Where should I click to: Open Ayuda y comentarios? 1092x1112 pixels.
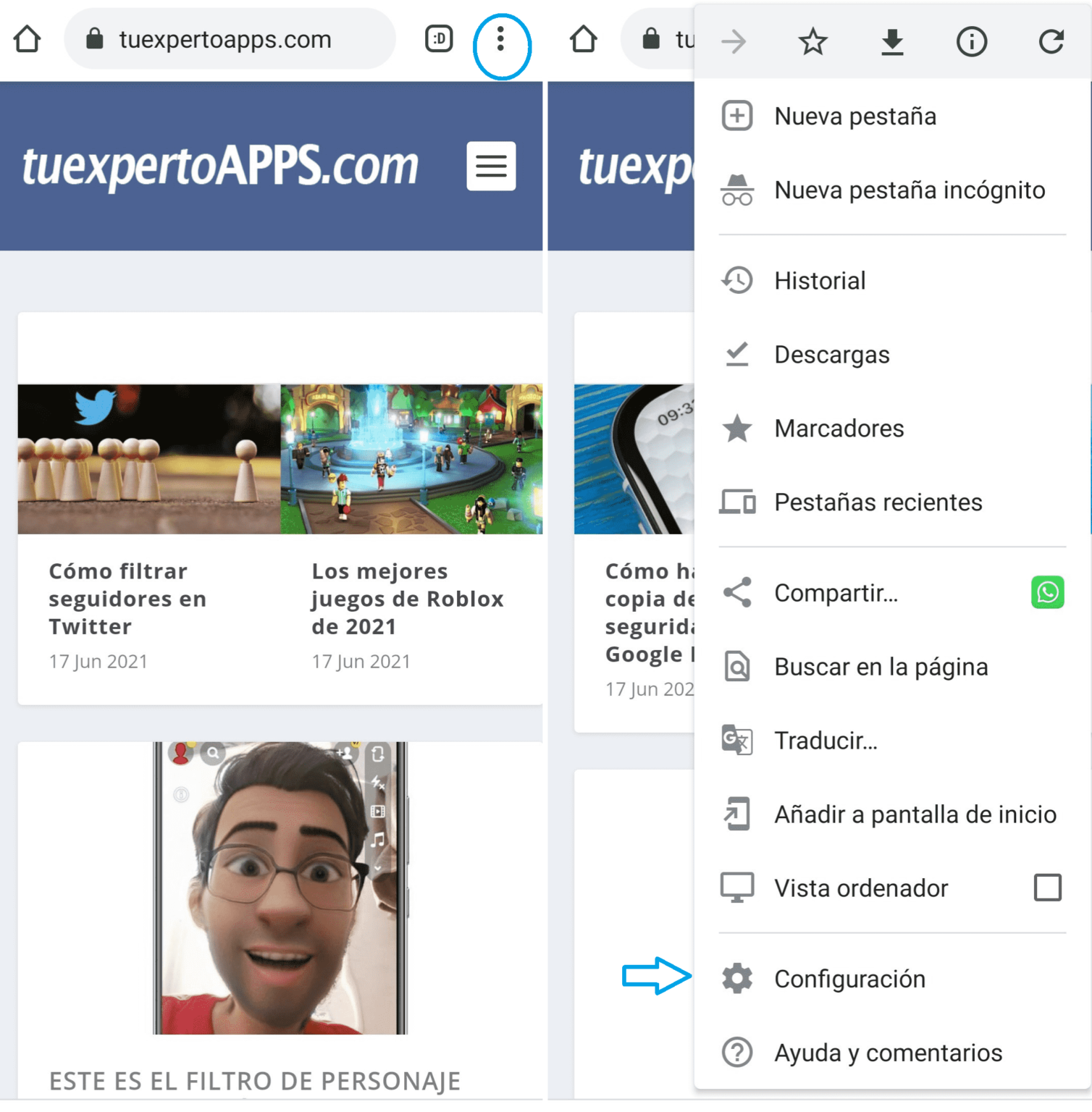click(x=892, y=1053)
